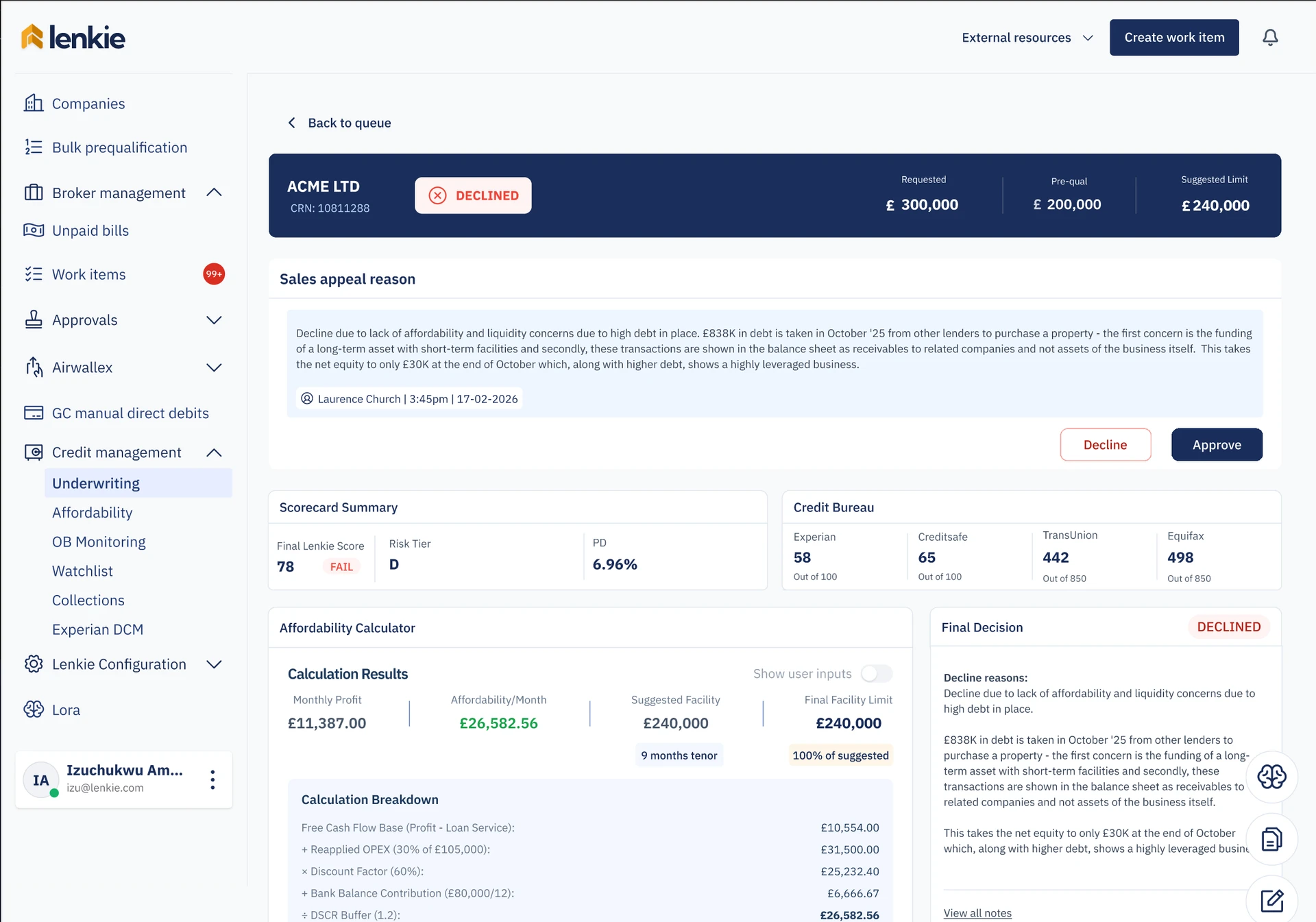Image resolution: width=1316 pixels, height=922 pixels.
Task: Click the Risk Tier value D
Action: point(394,564)
